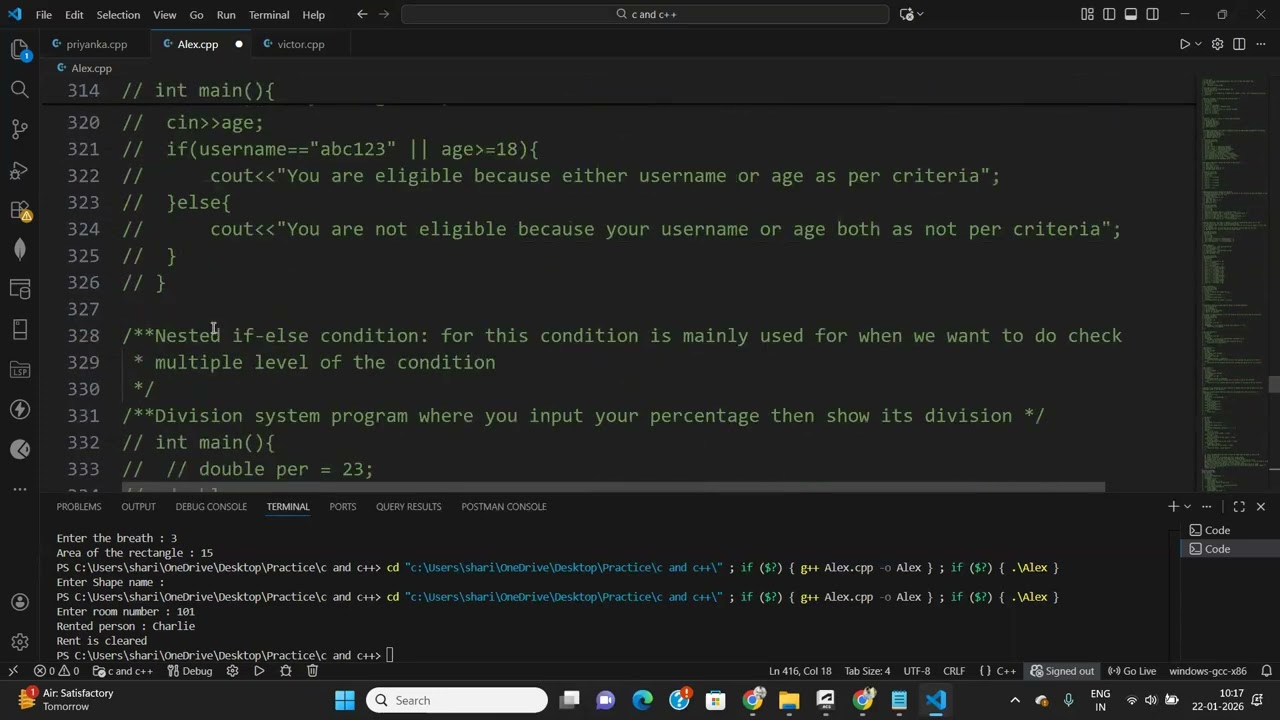Open the Terminal menu
Screen dimensions: 1280x720
tap(269, 14)
